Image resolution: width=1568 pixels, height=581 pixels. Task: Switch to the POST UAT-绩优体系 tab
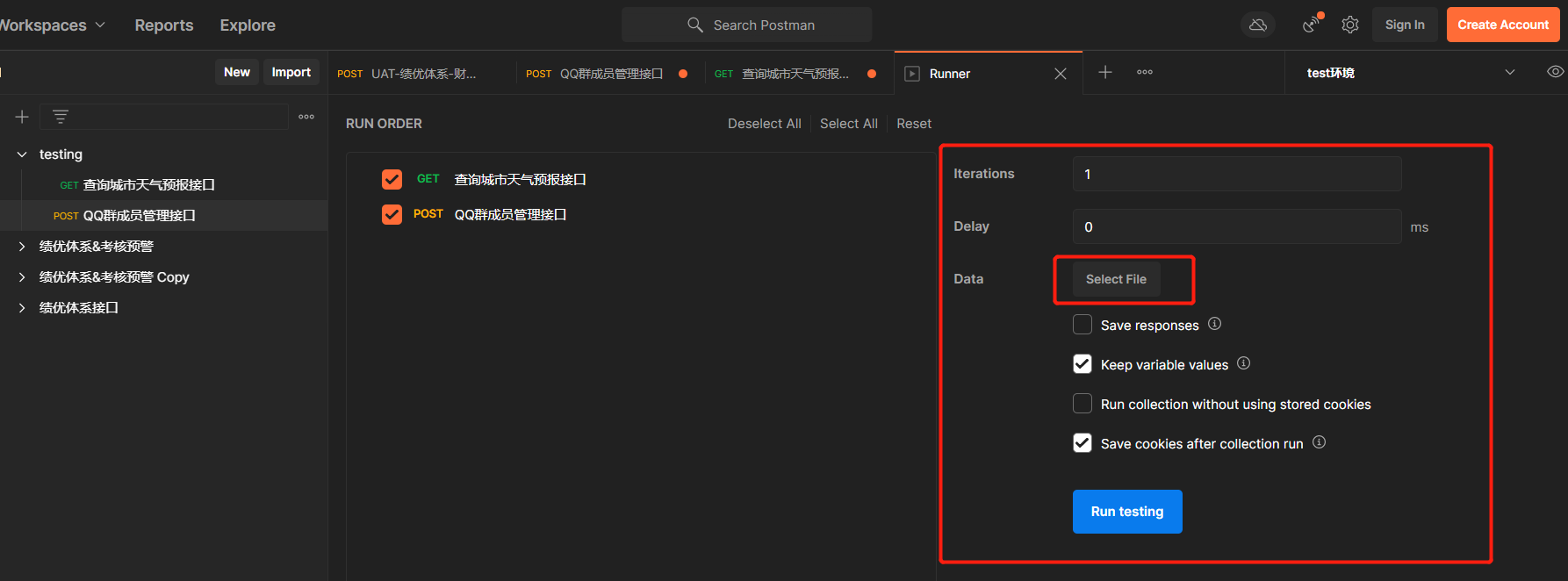[x=421, y=74]
